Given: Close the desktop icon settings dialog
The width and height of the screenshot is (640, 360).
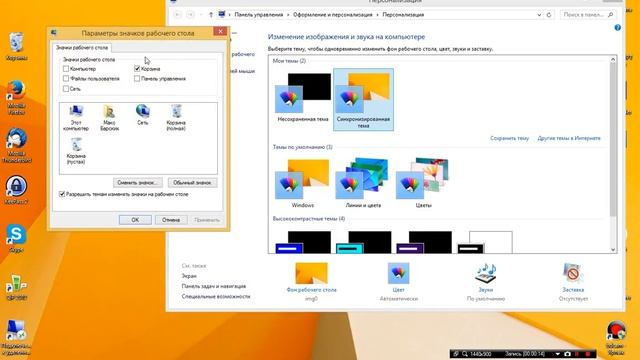Looking at the screenshot, I should click(220, 31).
